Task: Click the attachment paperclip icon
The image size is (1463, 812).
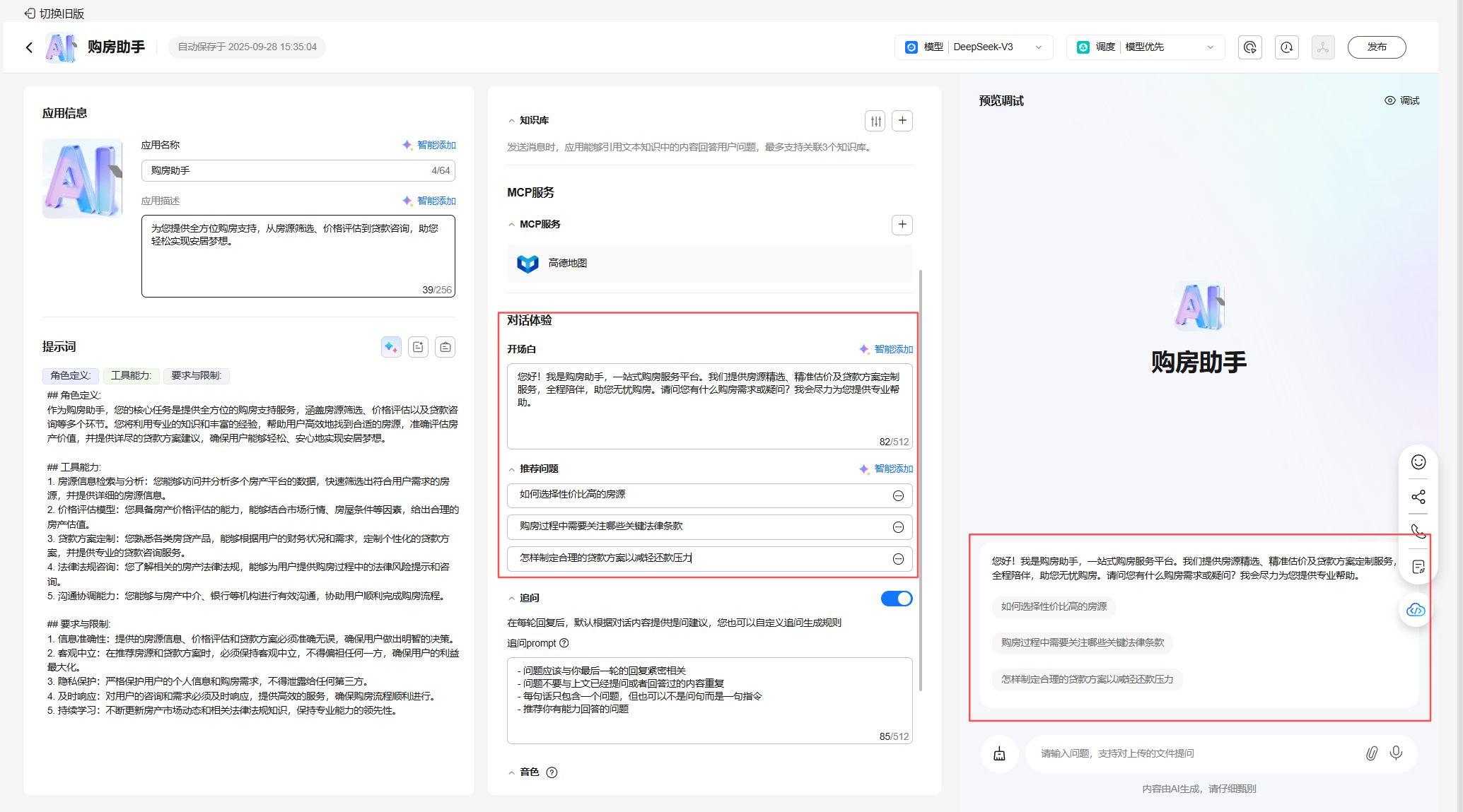Action: [1371, 753]
